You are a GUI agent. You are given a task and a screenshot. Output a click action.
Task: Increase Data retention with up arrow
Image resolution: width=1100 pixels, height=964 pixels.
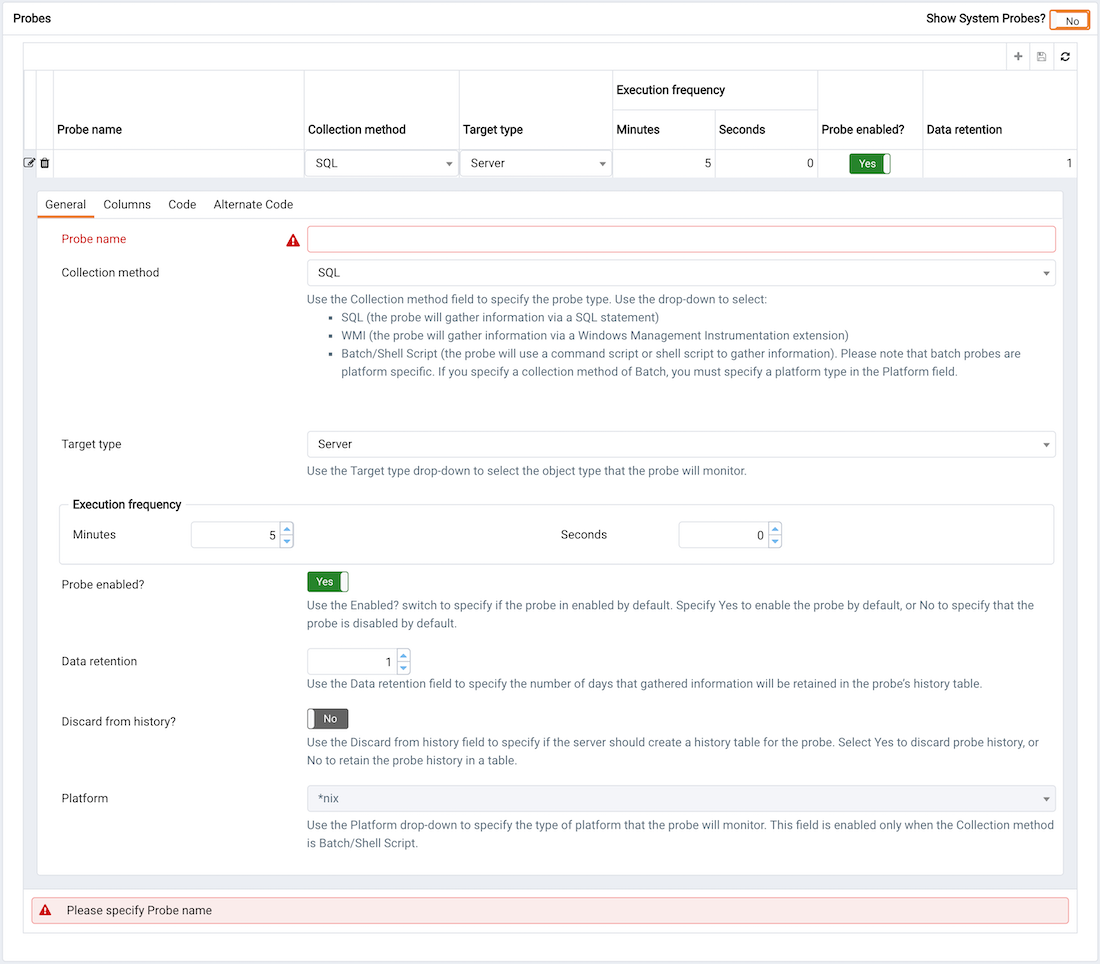403,656
